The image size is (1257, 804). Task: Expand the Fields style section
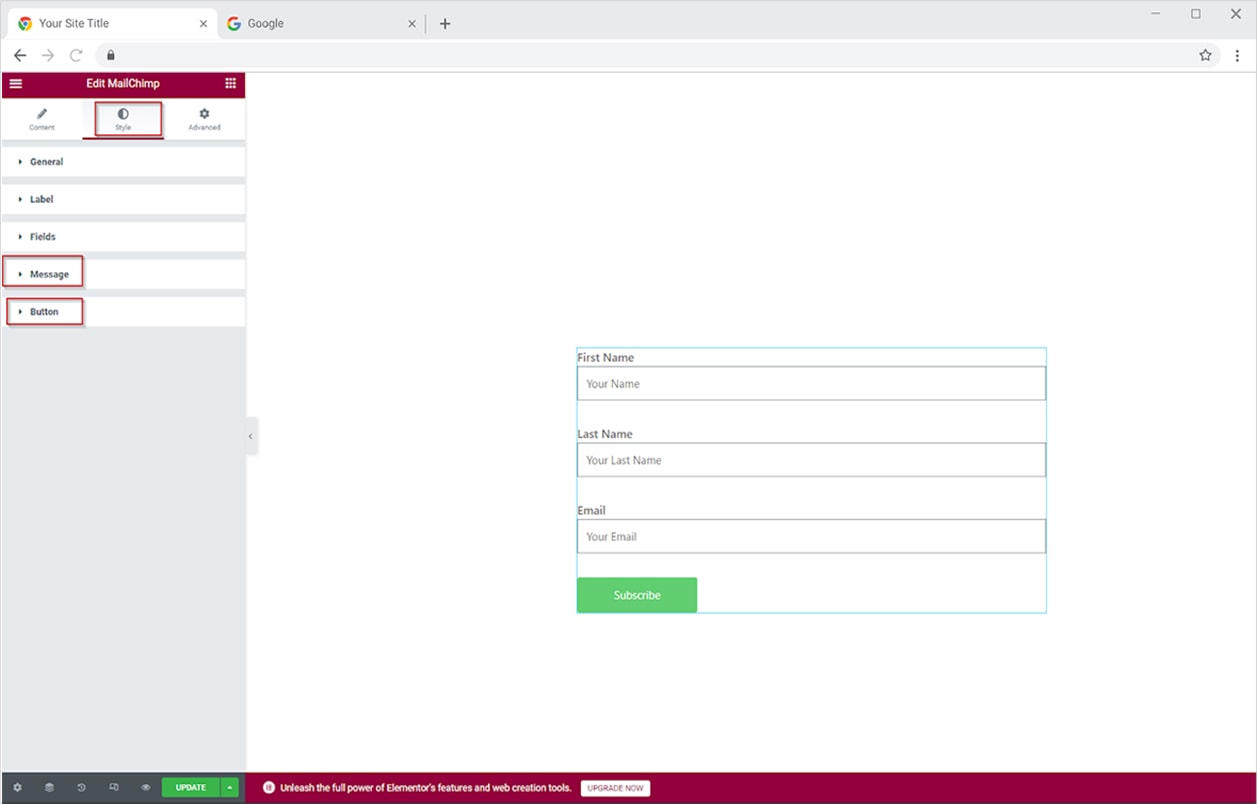pyautogui.click(x=42, y=237)
